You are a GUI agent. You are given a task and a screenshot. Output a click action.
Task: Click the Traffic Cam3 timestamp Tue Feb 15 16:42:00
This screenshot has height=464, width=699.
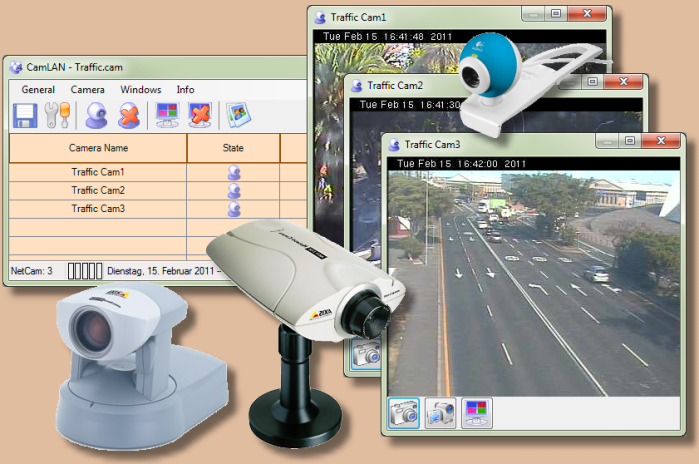tap(461, 164)
